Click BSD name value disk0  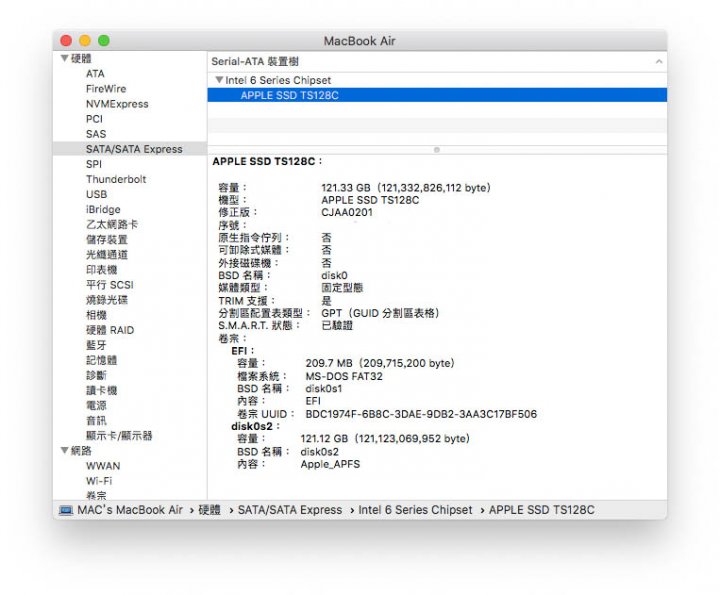point(334,275)
